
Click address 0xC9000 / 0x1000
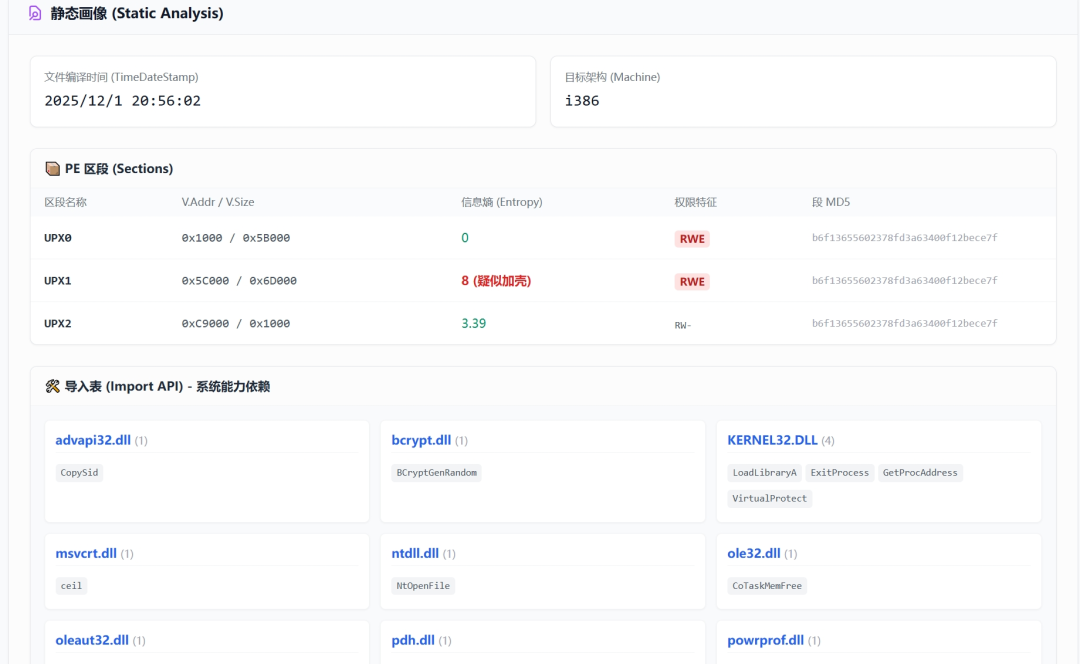(236, 323)
